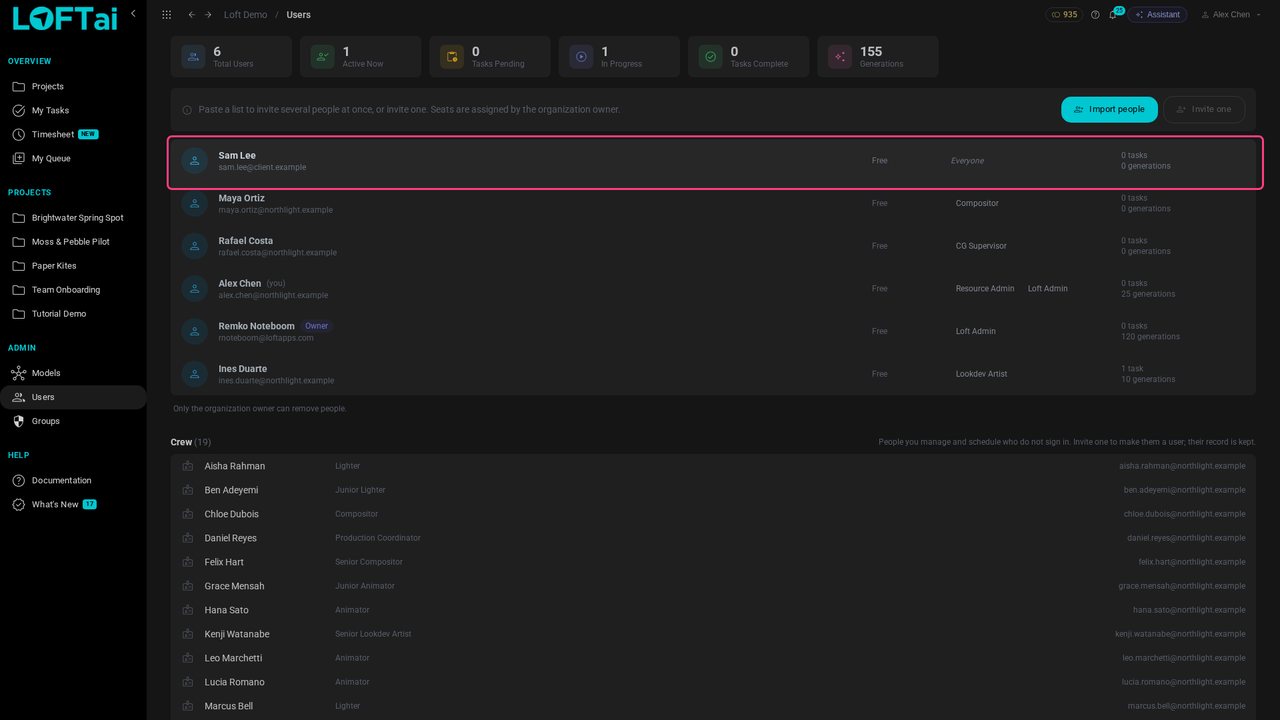Click the Compositor group tag for Maya Ortiz

click(x=977, y=203)
